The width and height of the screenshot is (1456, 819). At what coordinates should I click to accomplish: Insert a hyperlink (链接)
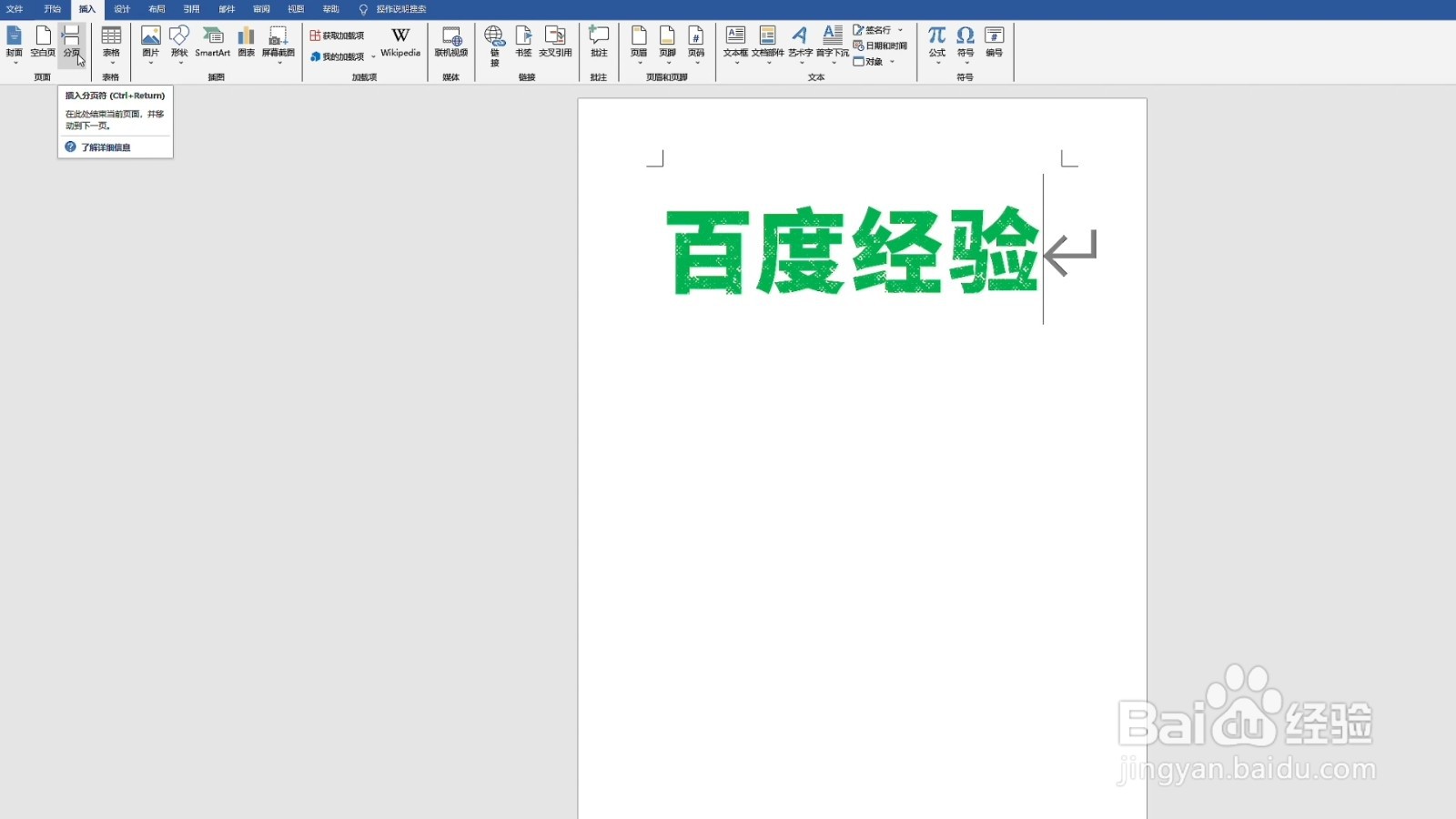[x=494, y=45]
